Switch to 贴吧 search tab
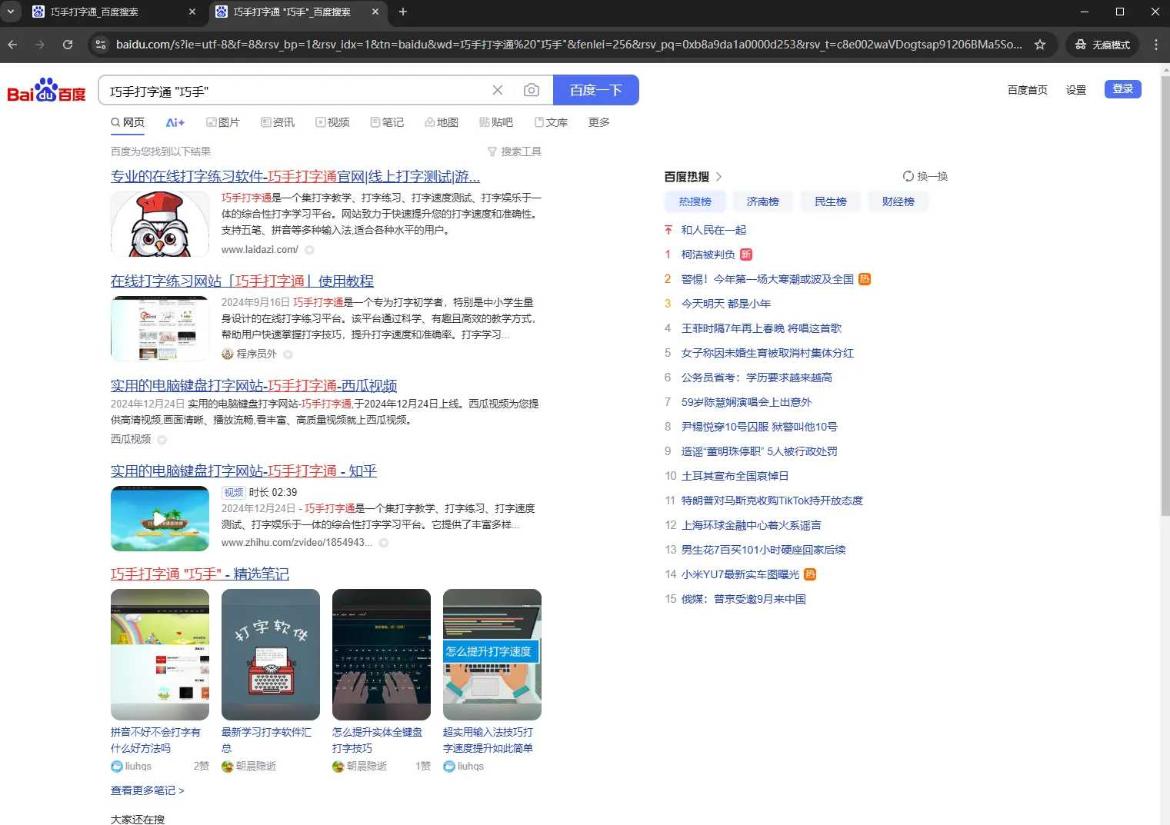The image size is (1170, 825). tap(495, 122)
